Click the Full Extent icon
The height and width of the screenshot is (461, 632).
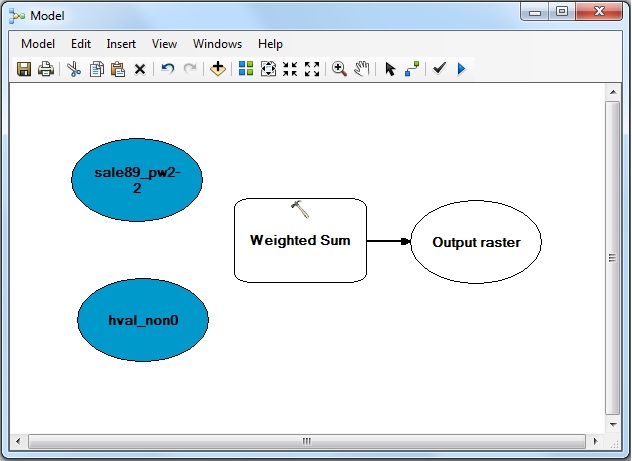[x=268, y=69]
